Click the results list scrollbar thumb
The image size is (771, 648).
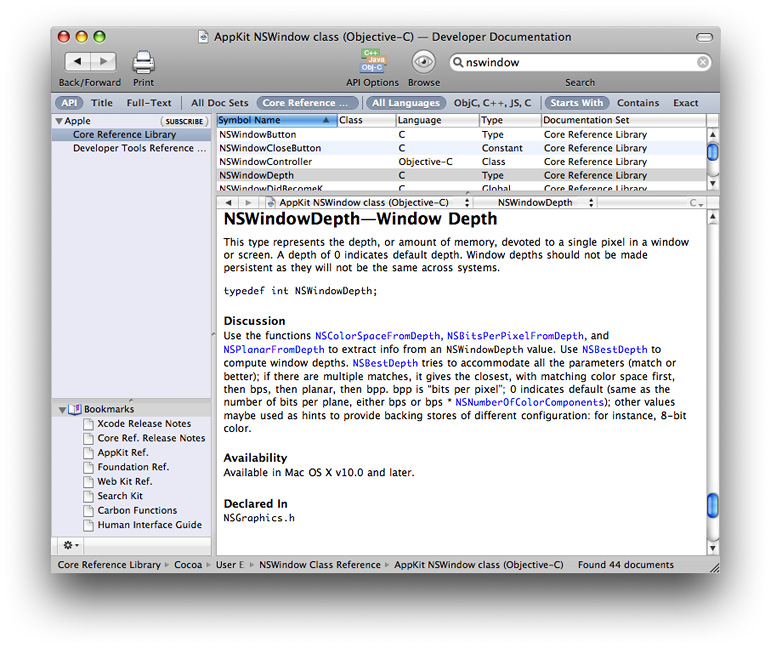712,151
